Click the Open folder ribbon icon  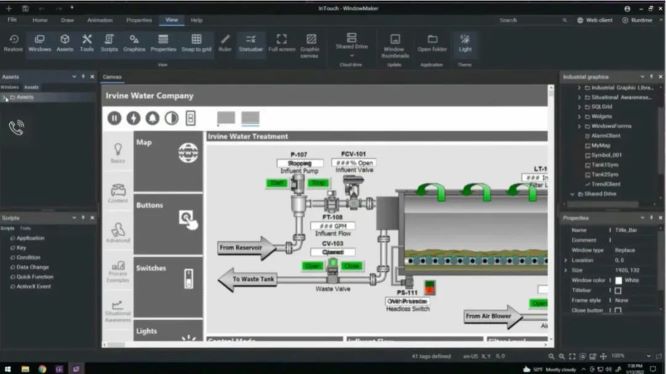[x=432, y=43]
